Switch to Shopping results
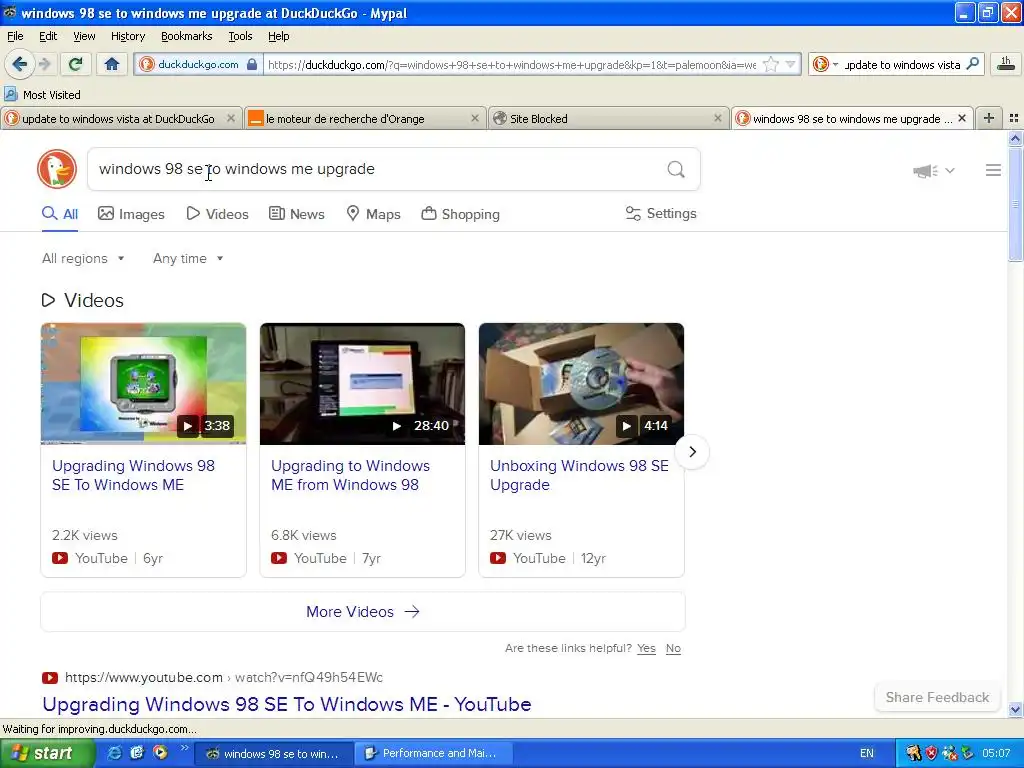 460,214
